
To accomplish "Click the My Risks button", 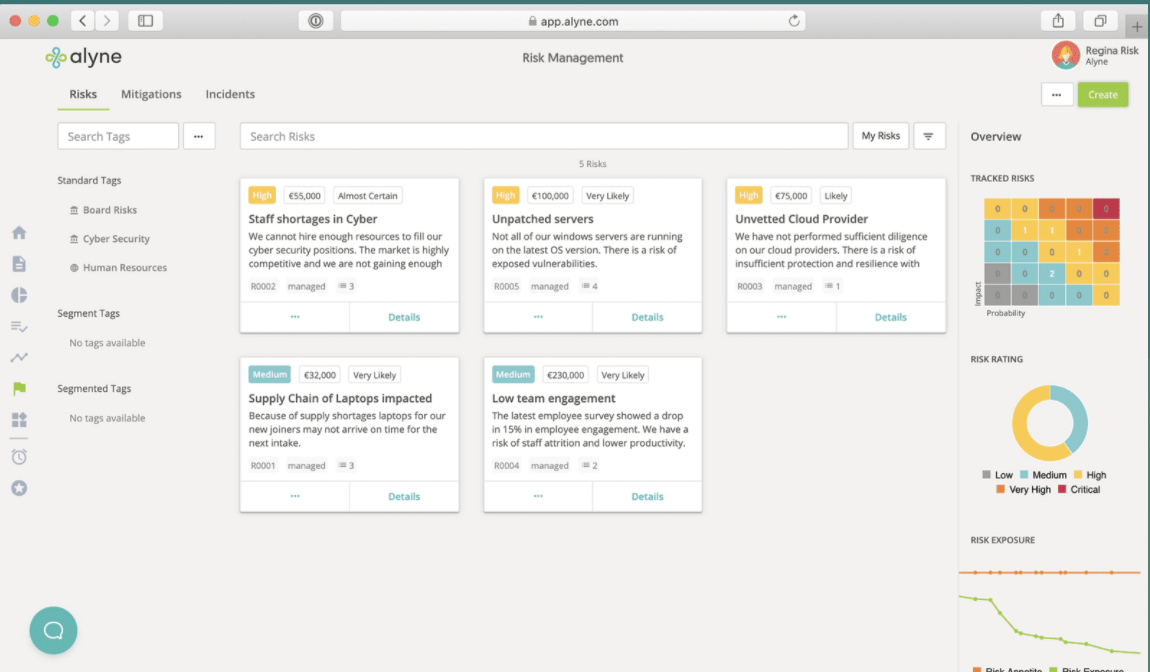I will click(x=881, y=136).
